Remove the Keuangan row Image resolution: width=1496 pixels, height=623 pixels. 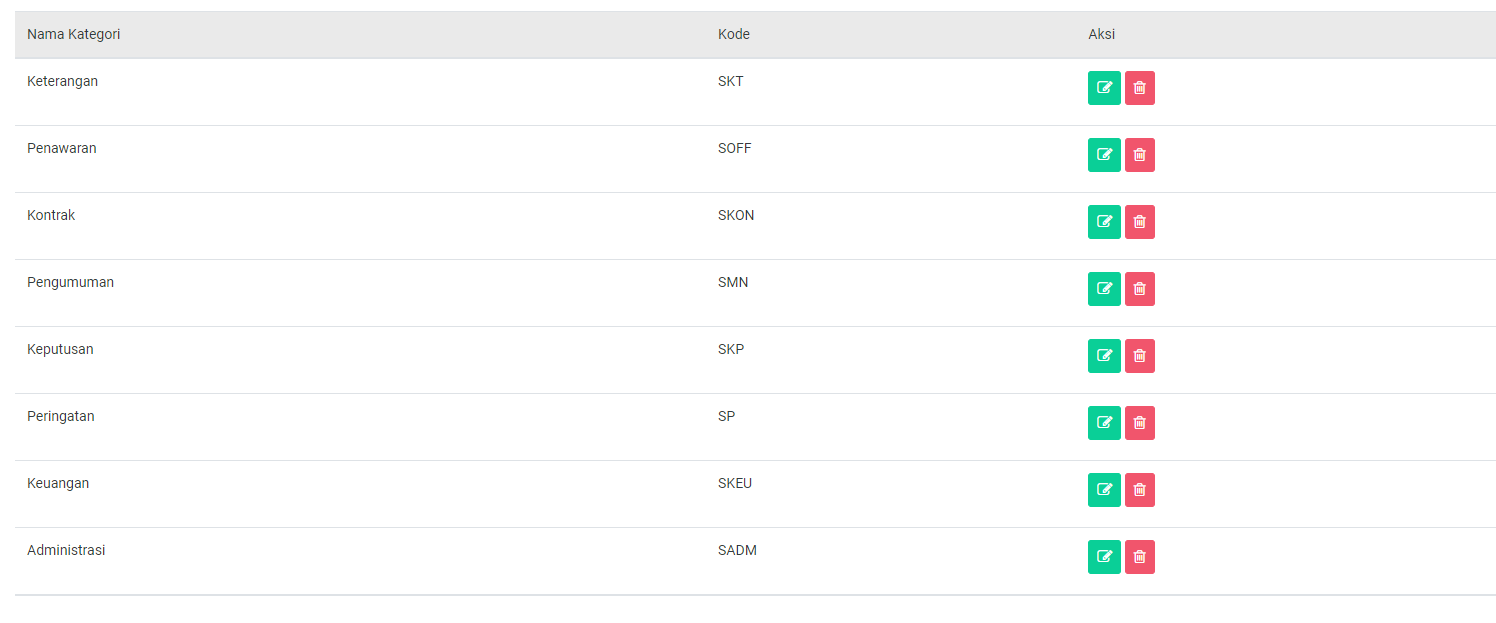pyautogui.click(x=1140, y=490)
